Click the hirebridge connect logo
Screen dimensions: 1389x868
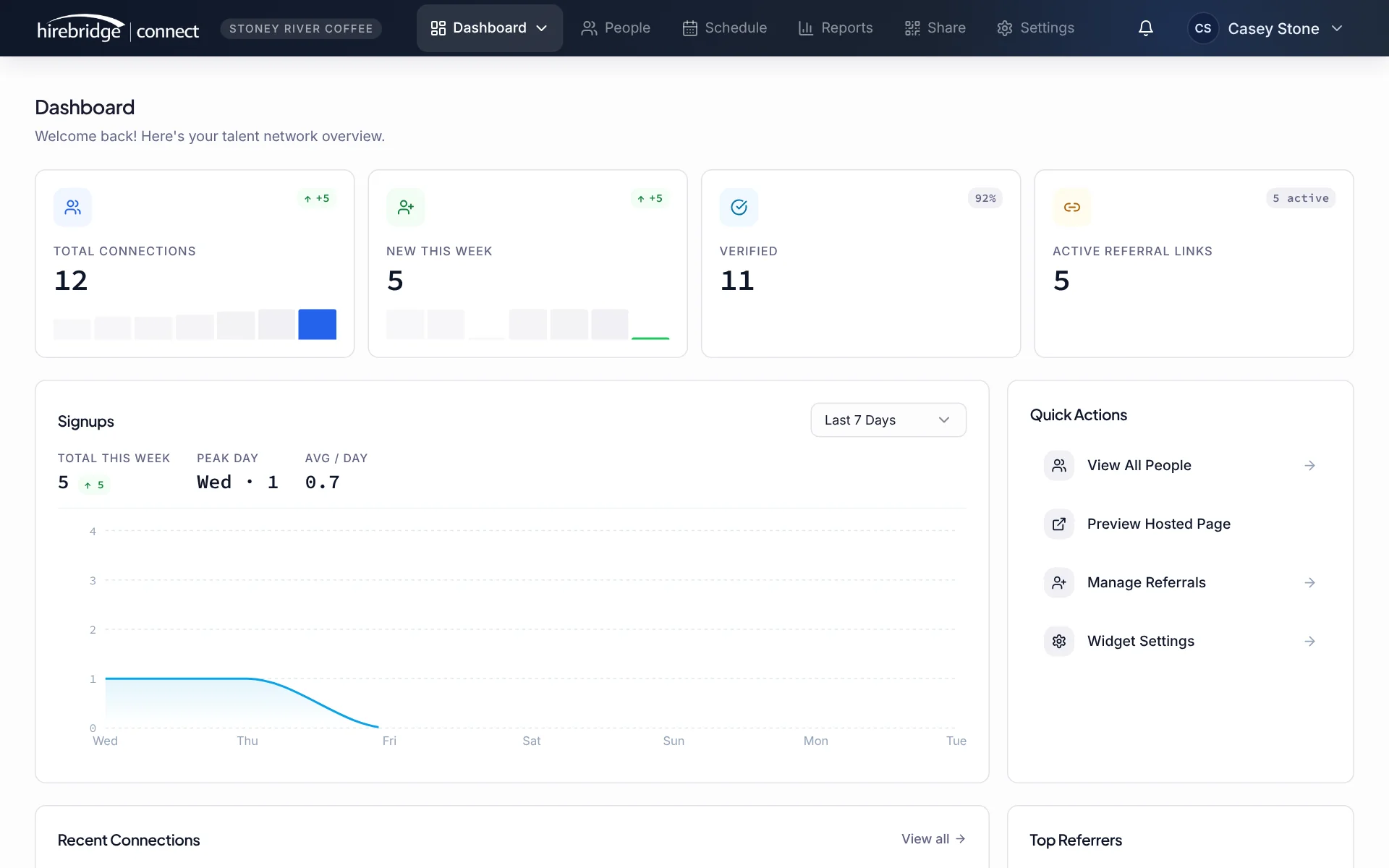pyautogui.click(x=118, y=28)
